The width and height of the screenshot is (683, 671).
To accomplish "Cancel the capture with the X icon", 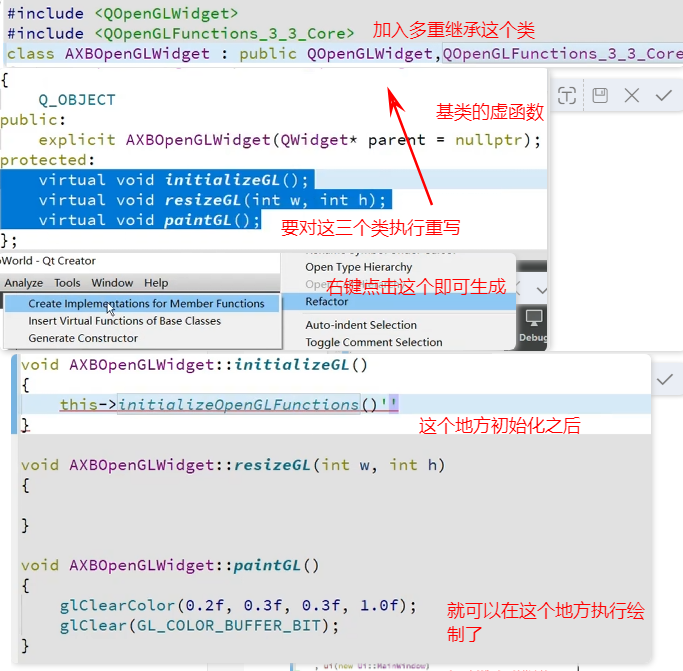I will point(632,96).
